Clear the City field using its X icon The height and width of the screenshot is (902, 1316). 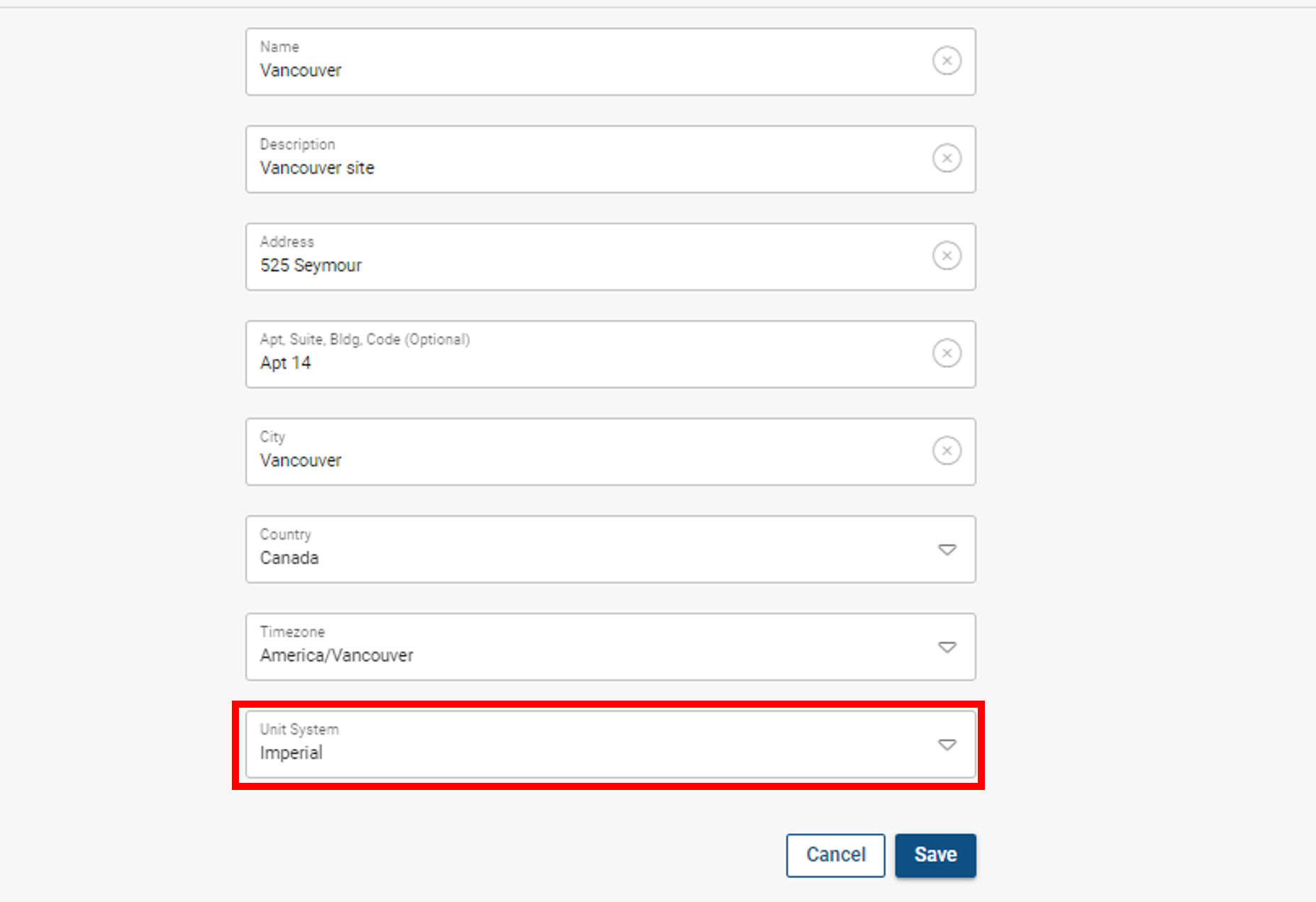[x=947, y=451]
